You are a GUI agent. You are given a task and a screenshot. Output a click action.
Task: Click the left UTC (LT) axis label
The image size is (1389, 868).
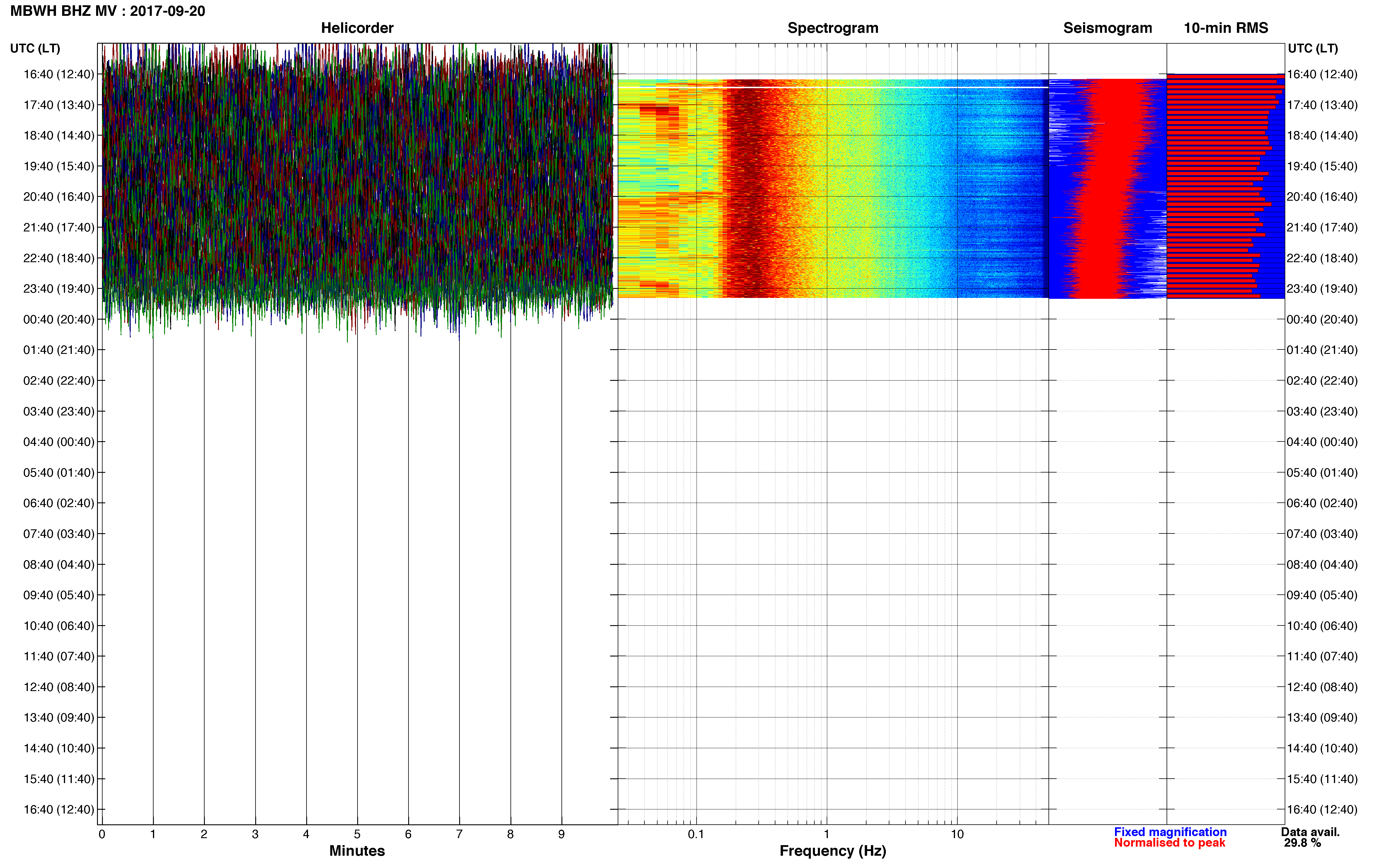(35, 48)
